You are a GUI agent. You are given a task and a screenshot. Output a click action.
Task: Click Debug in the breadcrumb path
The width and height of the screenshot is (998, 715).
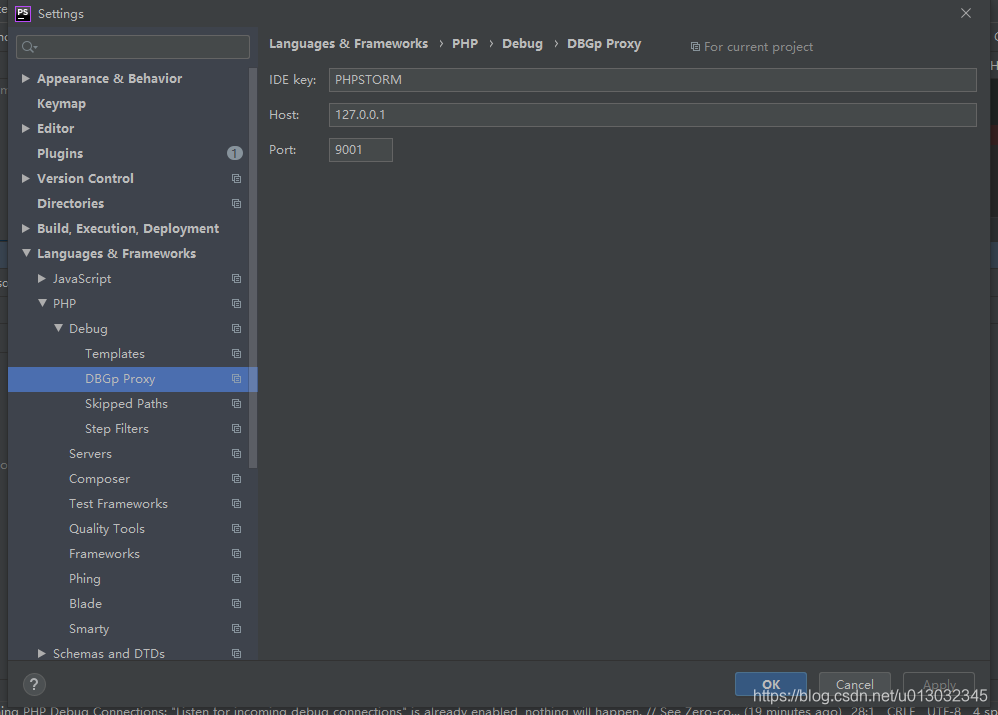coord(522,44)
